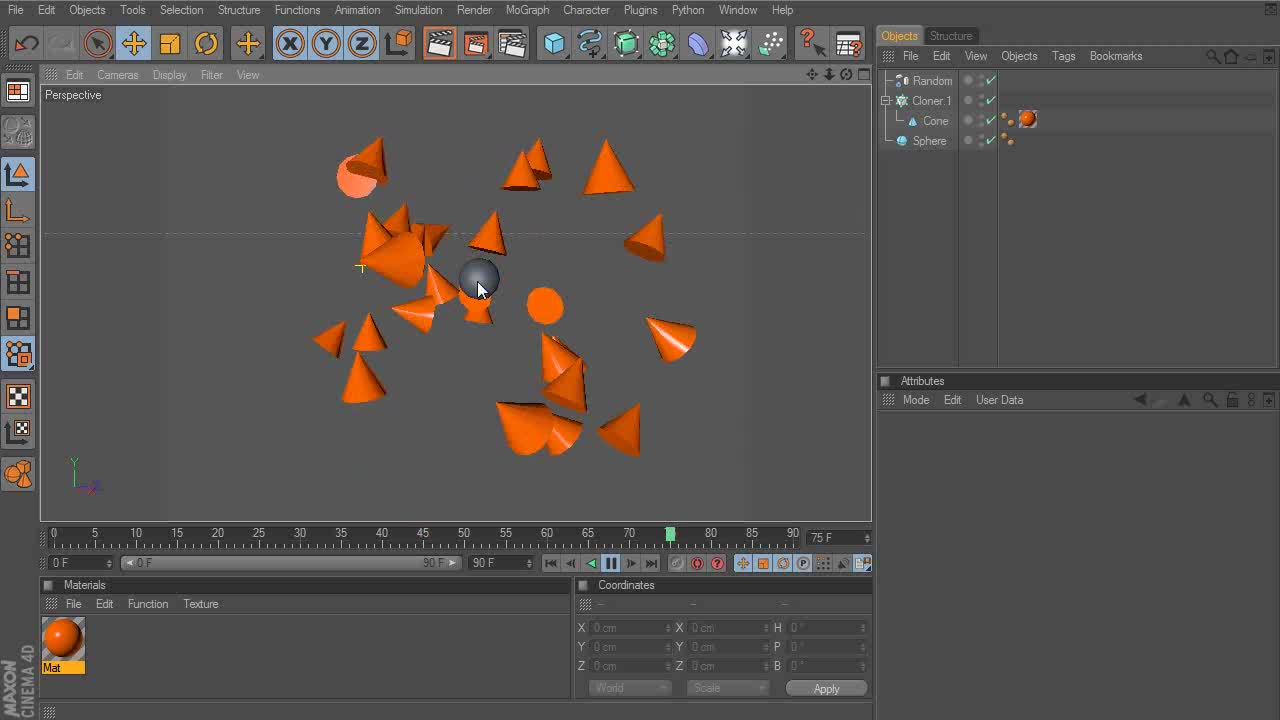Select the Rotate tool in top toolbar
This screenshot has width=1280, height=720.
(x=206, y=44)
